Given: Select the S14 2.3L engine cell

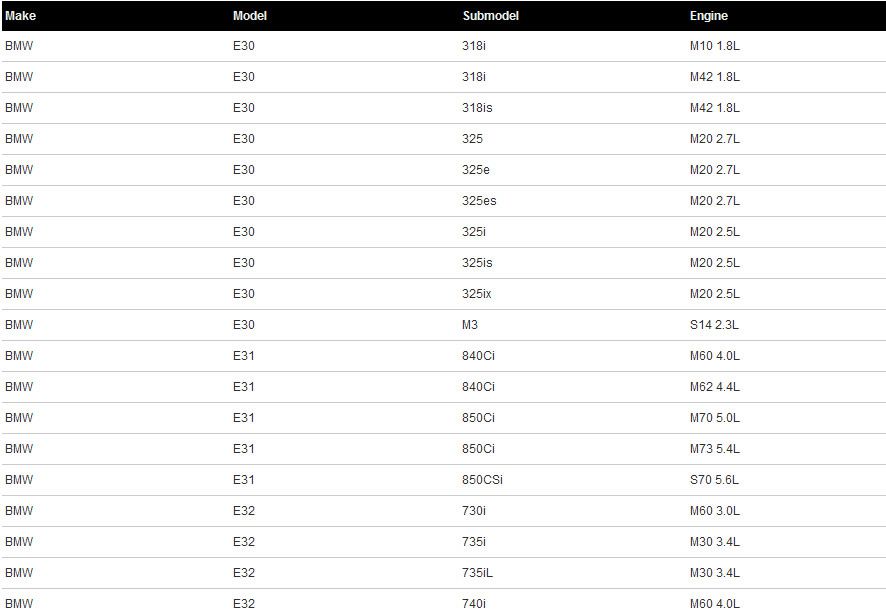Looking at the screenshot, I should [714, 325].
